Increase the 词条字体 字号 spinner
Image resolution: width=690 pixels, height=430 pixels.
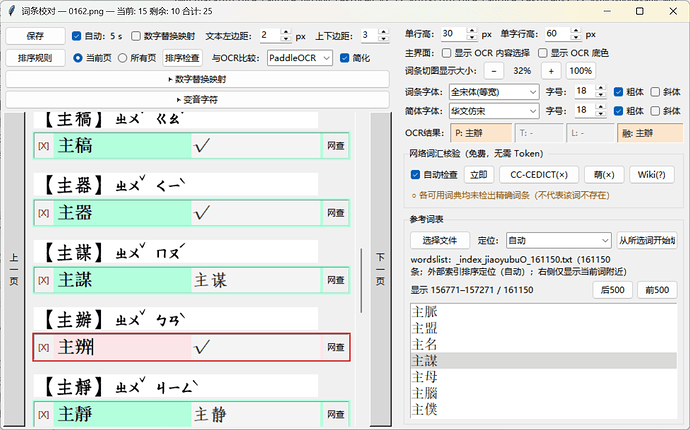point(601,88)
